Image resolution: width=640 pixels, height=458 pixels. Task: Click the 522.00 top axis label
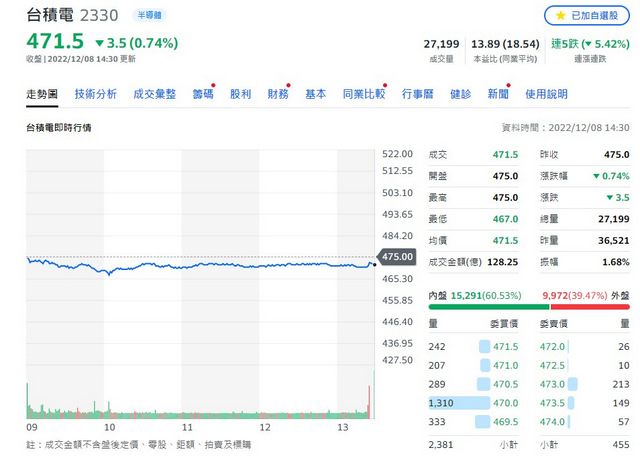coord(397,154)
